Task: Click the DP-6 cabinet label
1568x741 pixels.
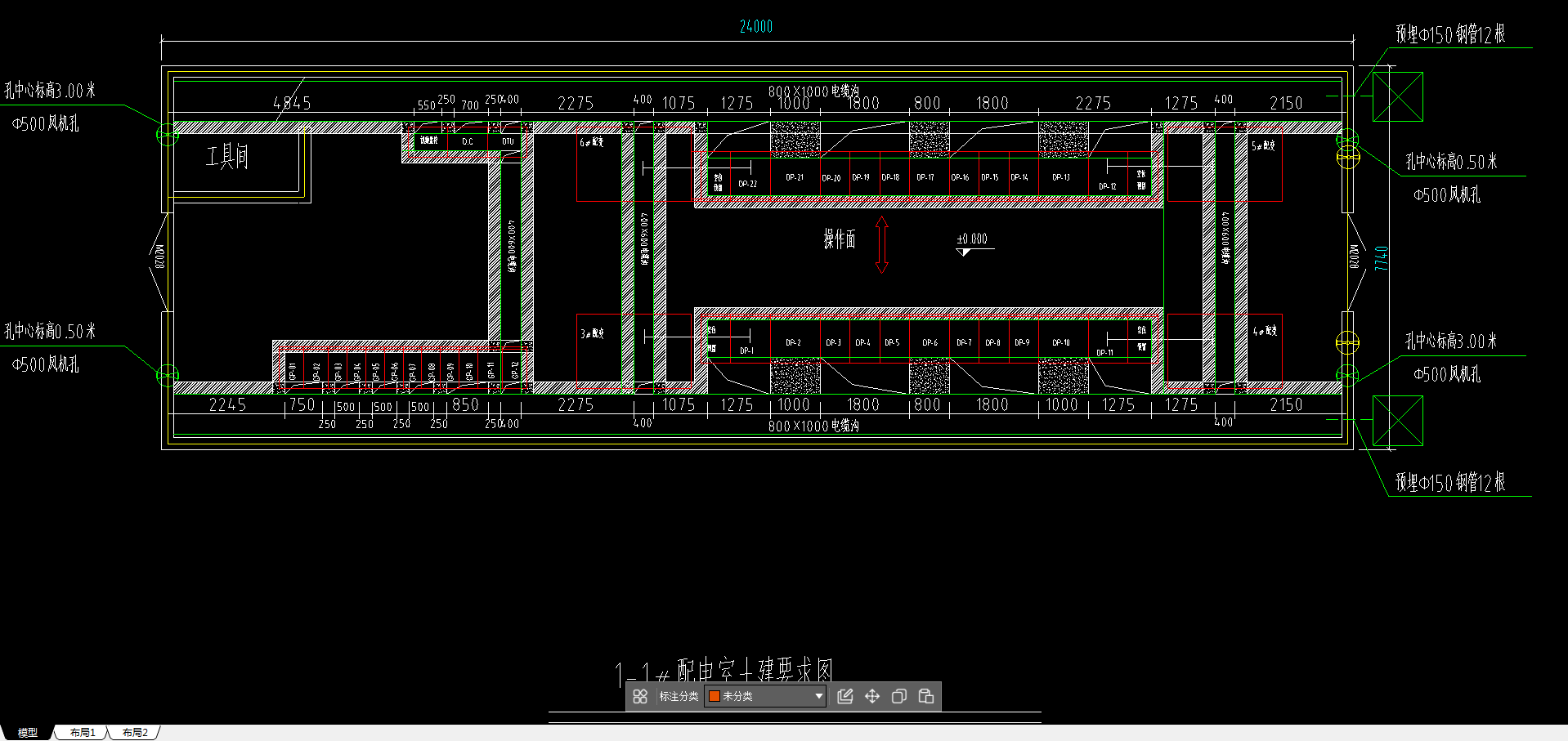Action: (x=930, y=342)
